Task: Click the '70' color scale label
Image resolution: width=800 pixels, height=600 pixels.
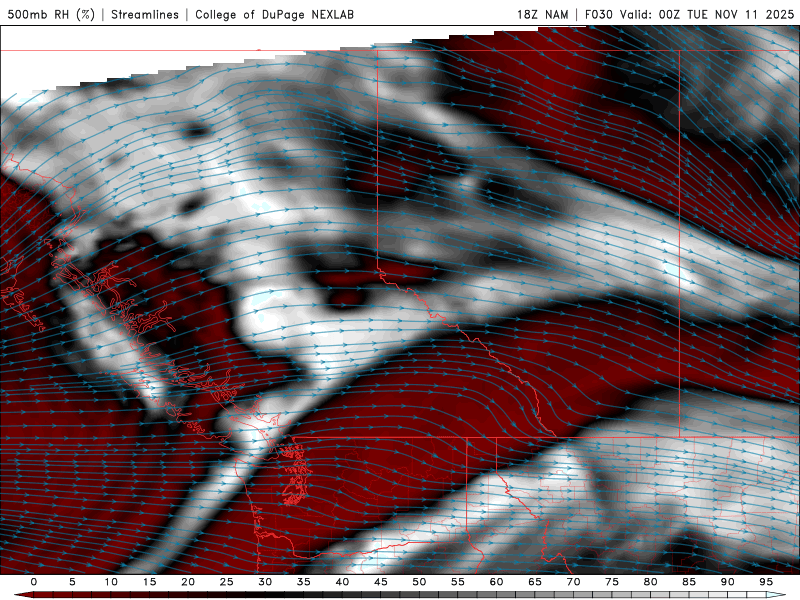Action: tap(573, 582)
